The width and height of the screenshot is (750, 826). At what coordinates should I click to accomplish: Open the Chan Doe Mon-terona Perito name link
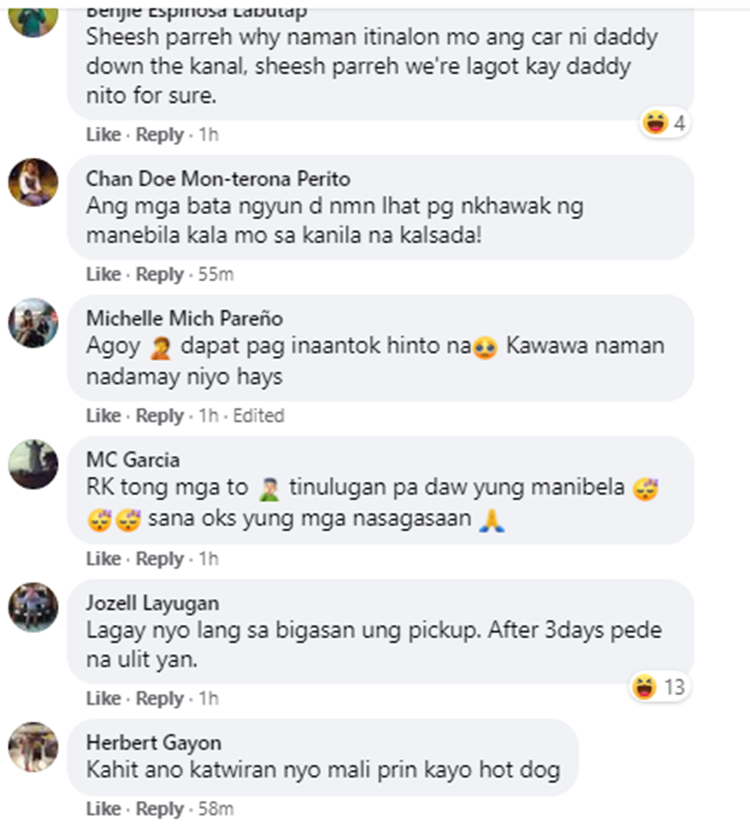218,179
